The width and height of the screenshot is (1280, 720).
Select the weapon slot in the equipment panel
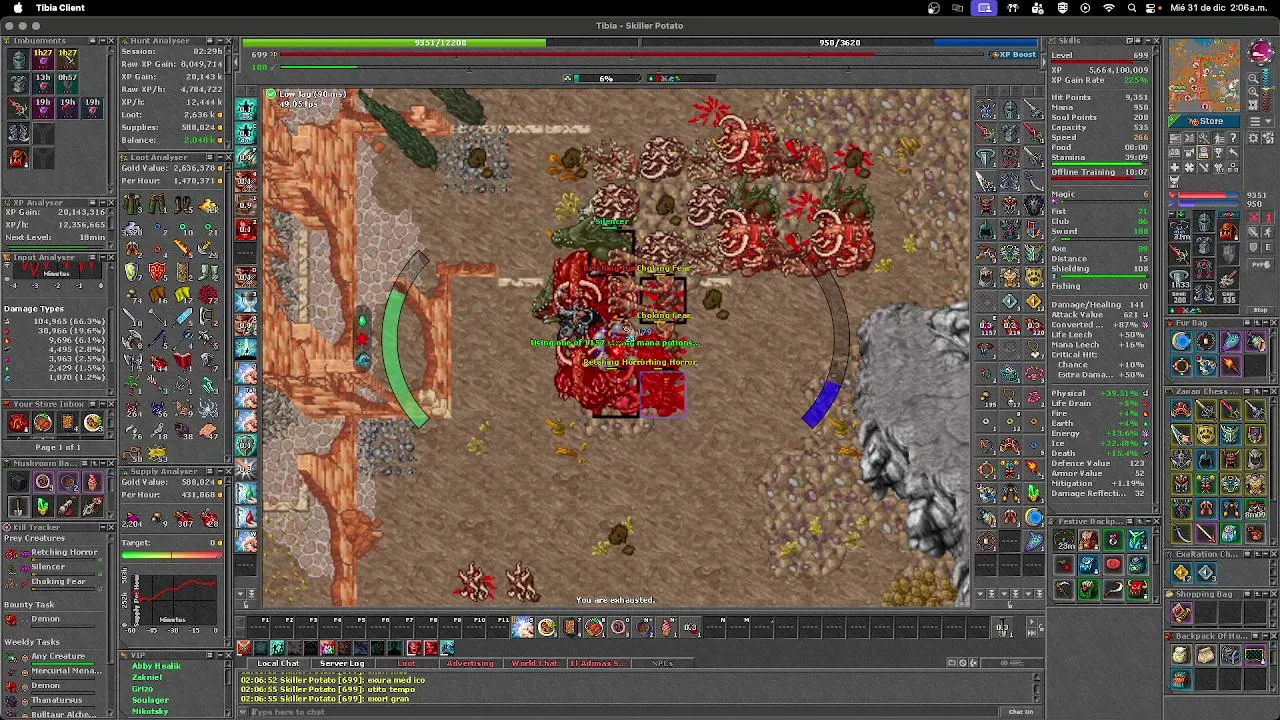[x=1181, y=256]
